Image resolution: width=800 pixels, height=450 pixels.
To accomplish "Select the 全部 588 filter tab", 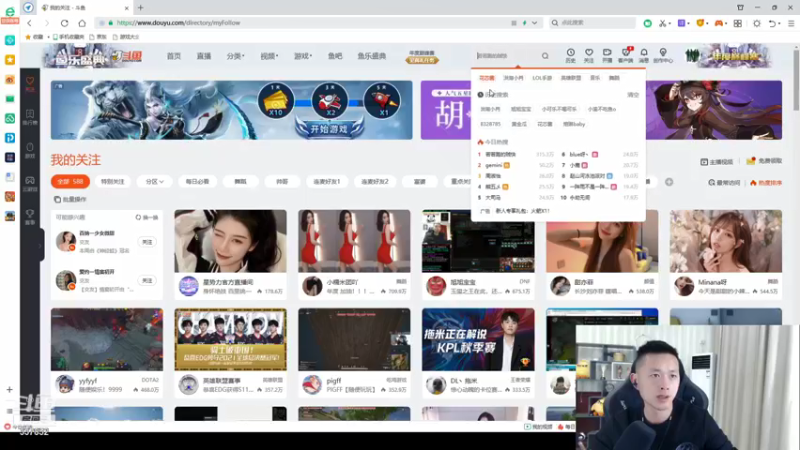I will point(70,182).
